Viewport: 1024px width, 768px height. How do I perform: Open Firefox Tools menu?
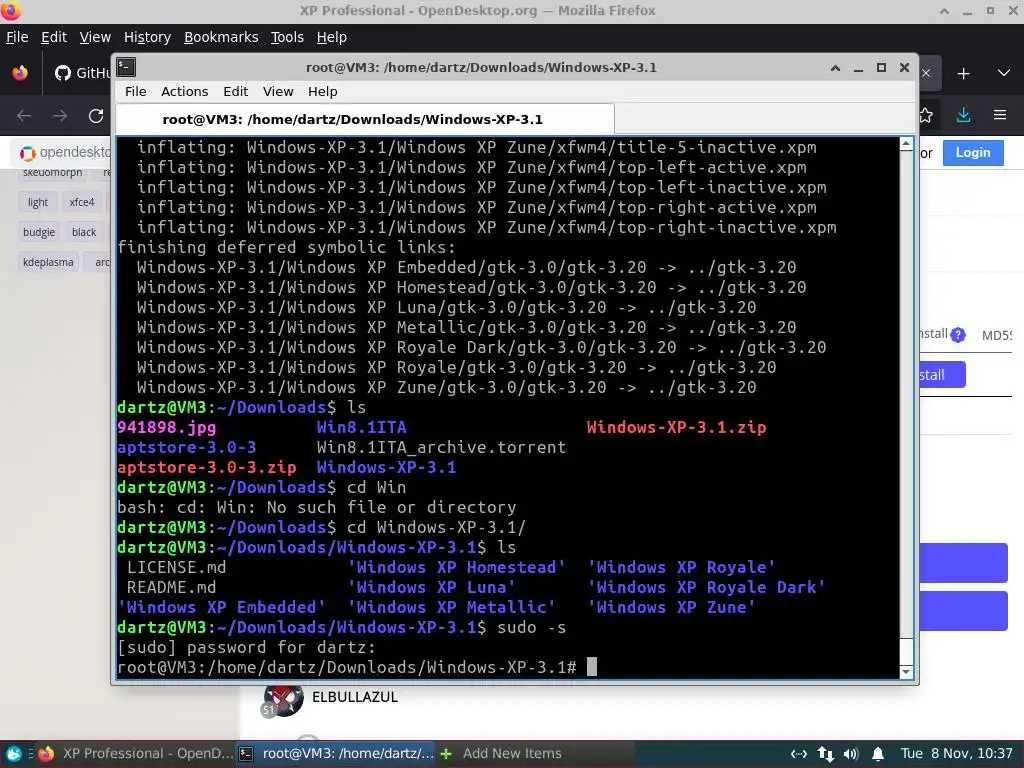tap(287, 37)
